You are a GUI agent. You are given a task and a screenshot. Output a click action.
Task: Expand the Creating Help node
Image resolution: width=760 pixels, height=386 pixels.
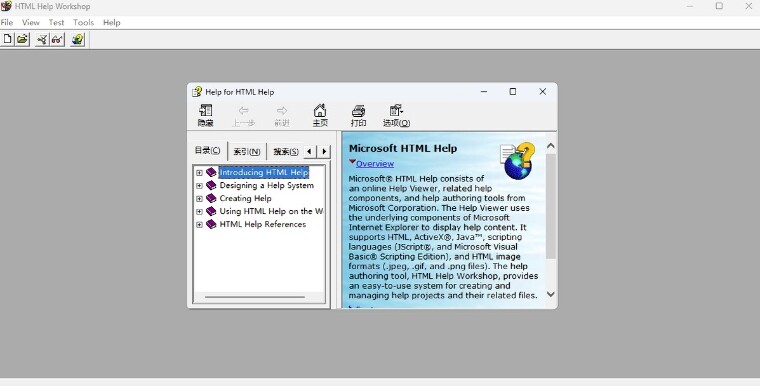(x=199, y=198)
